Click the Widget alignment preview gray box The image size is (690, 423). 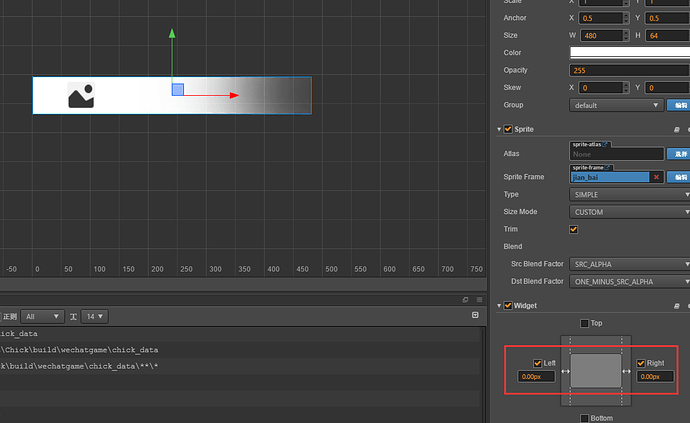[596, 371]
